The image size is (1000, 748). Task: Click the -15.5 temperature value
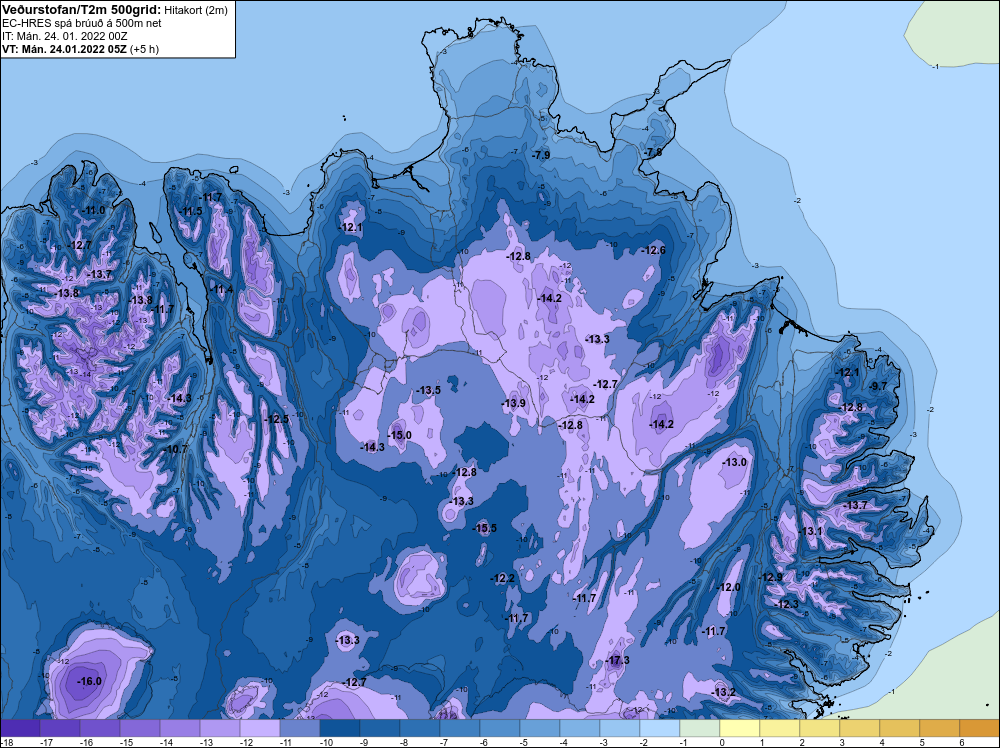click(485, 528)
